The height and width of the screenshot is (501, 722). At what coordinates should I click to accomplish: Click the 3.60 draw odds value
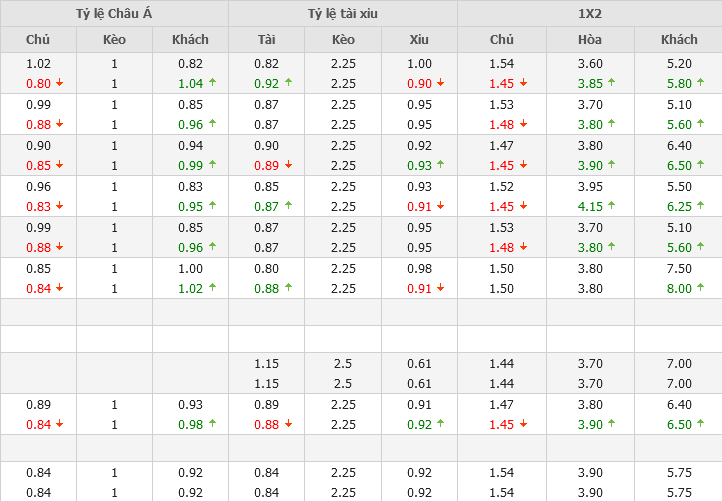(x=589, y=63)
